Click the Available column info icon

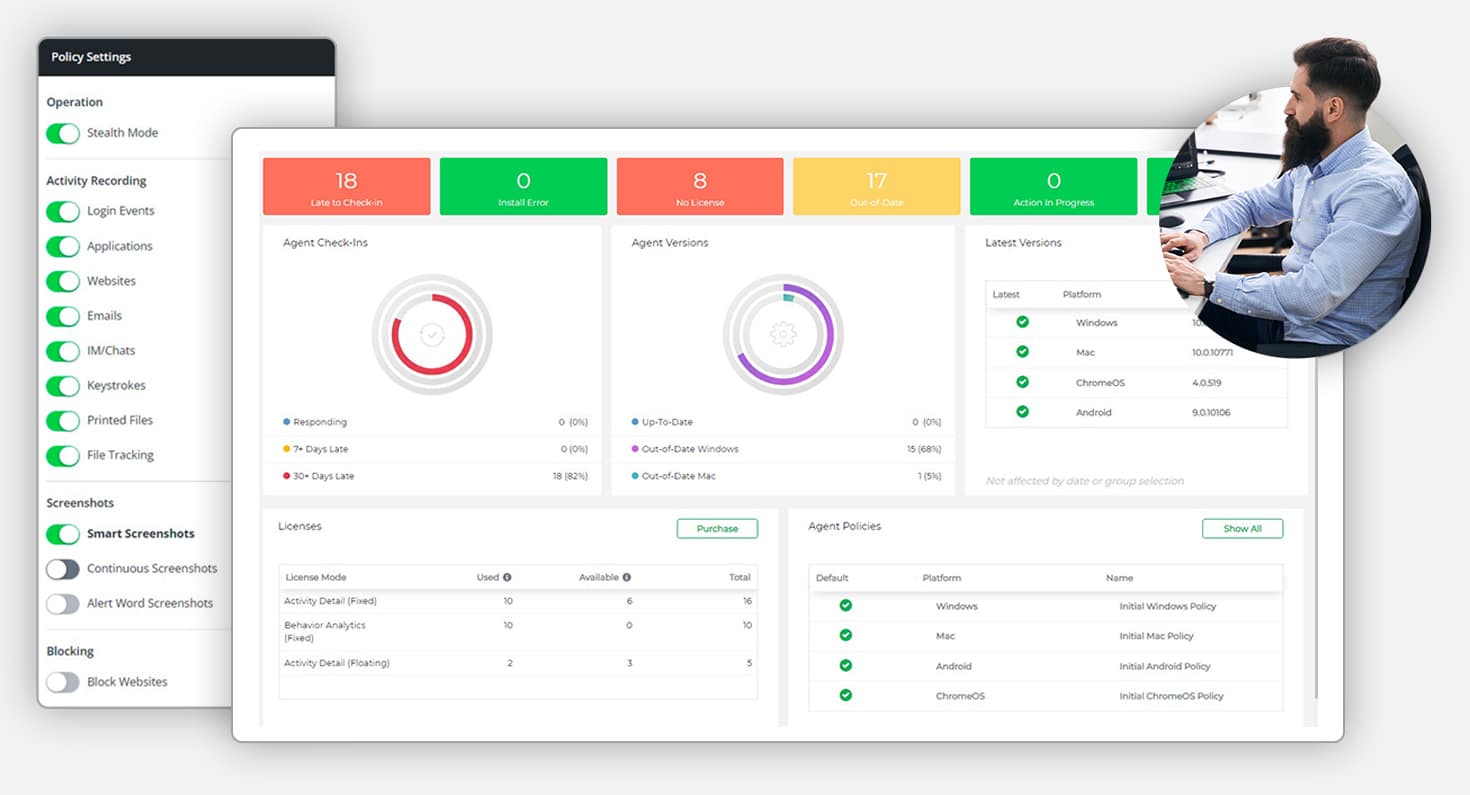click(x=627, y=577)
